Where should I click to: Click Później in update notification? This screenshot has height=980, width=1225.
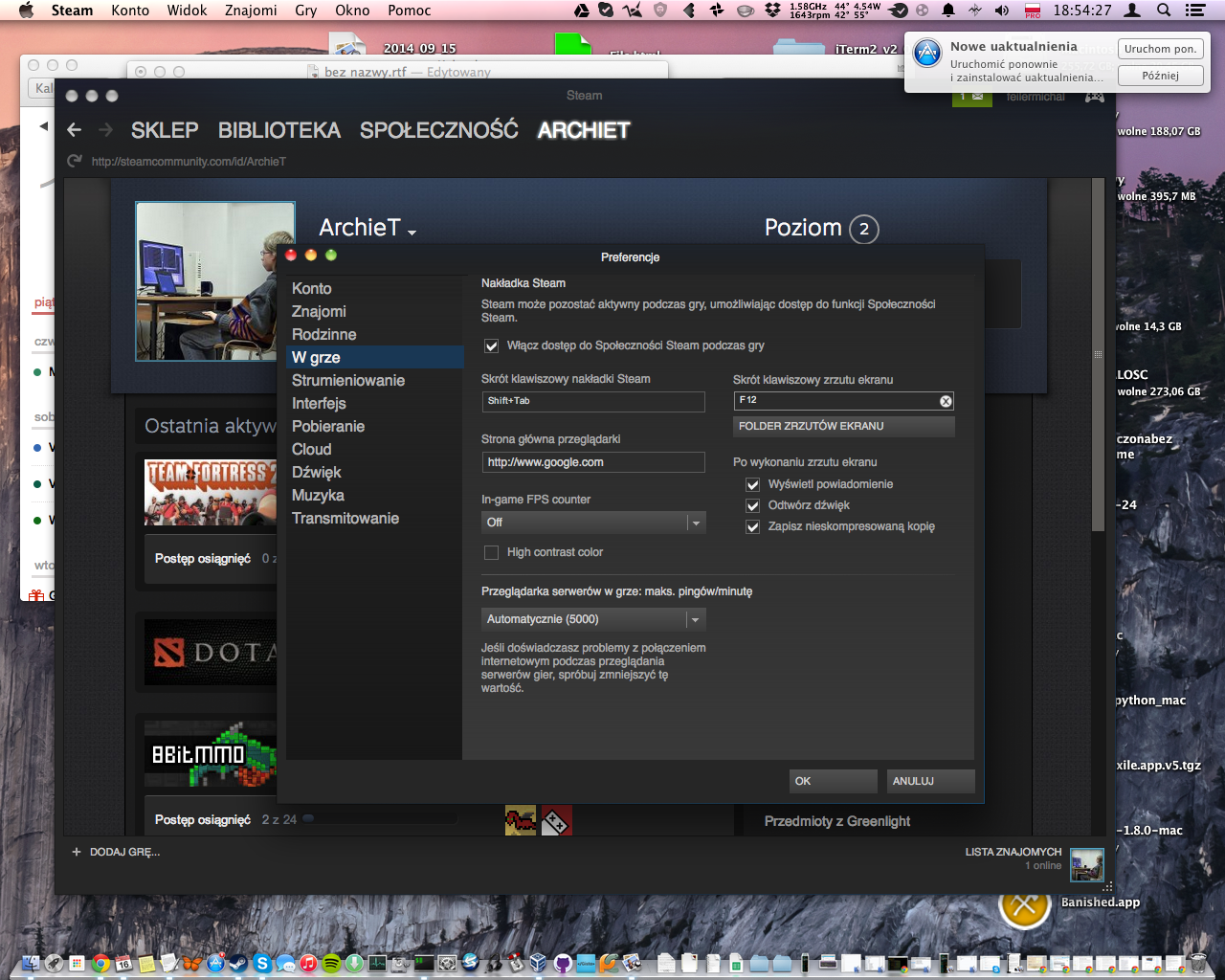coord(1160,76)
